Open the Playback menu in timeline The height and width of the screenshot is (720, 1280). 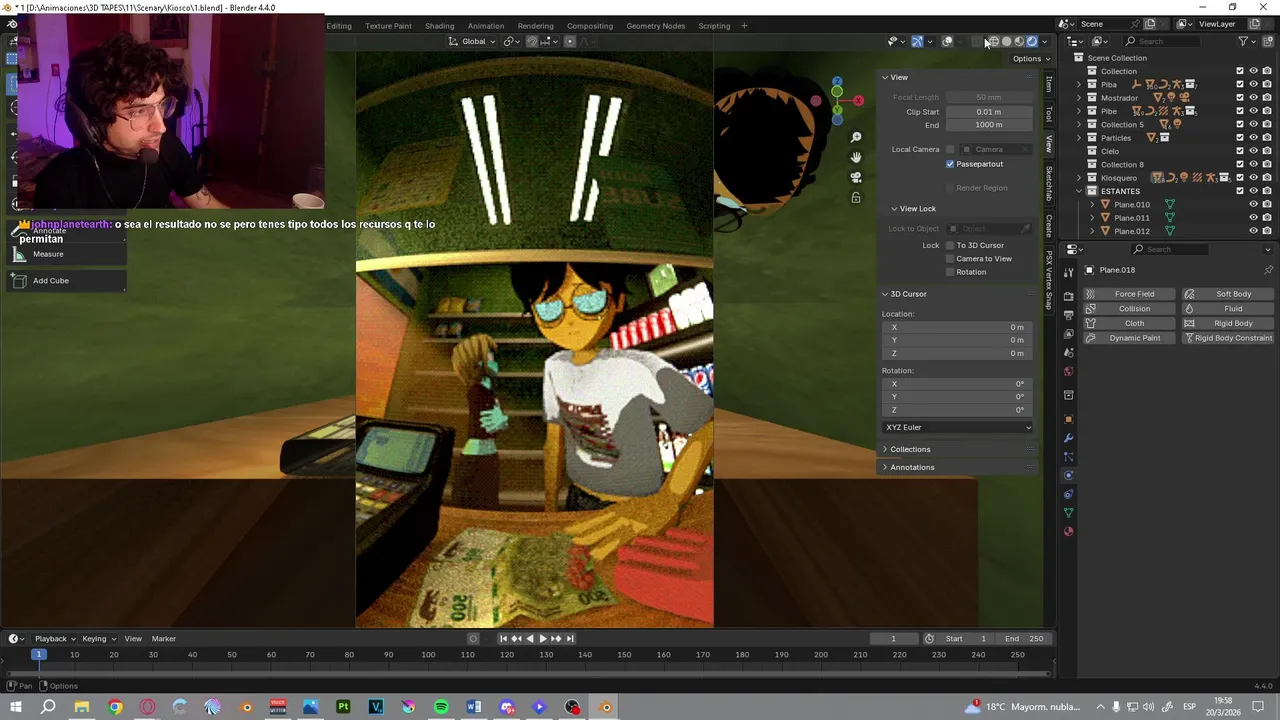pyautogui.click(x=55, y=639)
